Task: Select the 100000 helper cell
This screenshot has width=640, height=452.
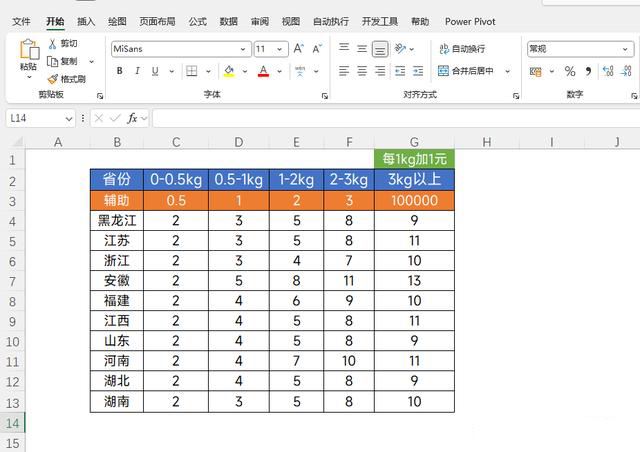Action: tap(414, 200)
